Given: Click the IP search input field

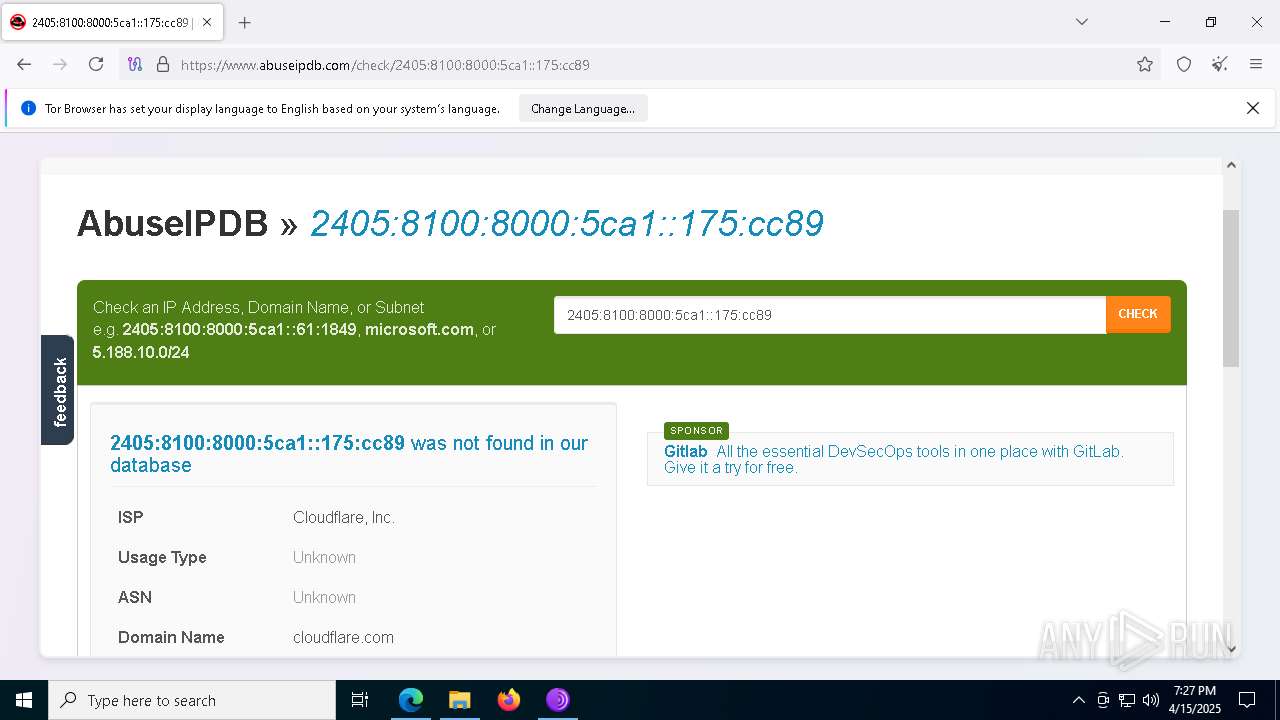Looking at the screenshot, I should click(x=830, y=315).
